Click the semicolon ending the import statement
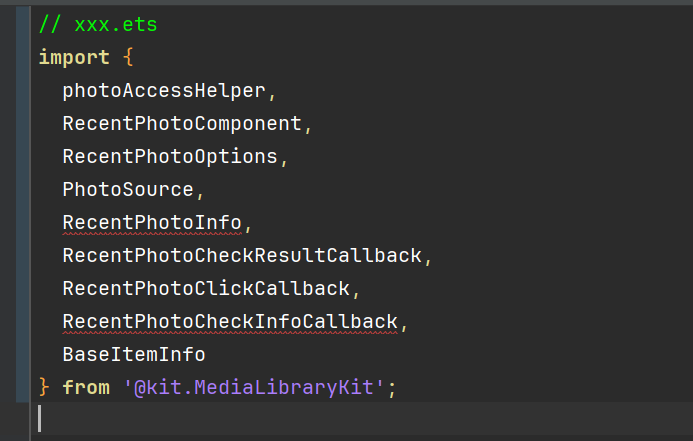Viewport: 693px width, 441px height. click(x=393, y=387)
